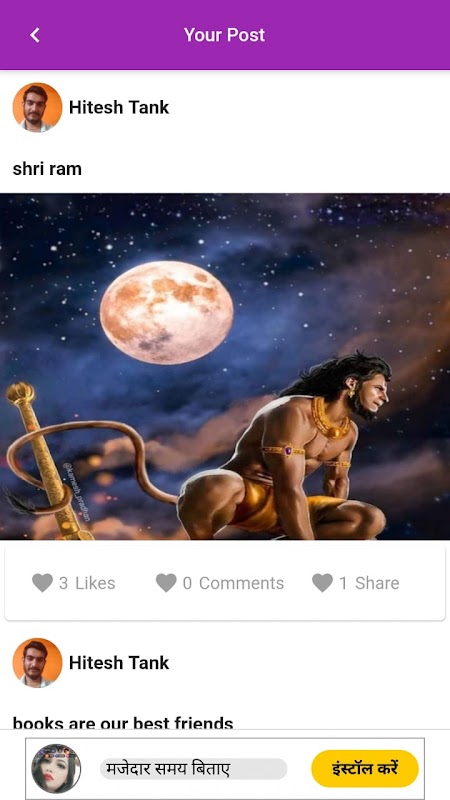Viewport: 450px width, 800px height.
Task: Click the '3 Likes' label
Action: pyautogui.click(x=87, y=583)
